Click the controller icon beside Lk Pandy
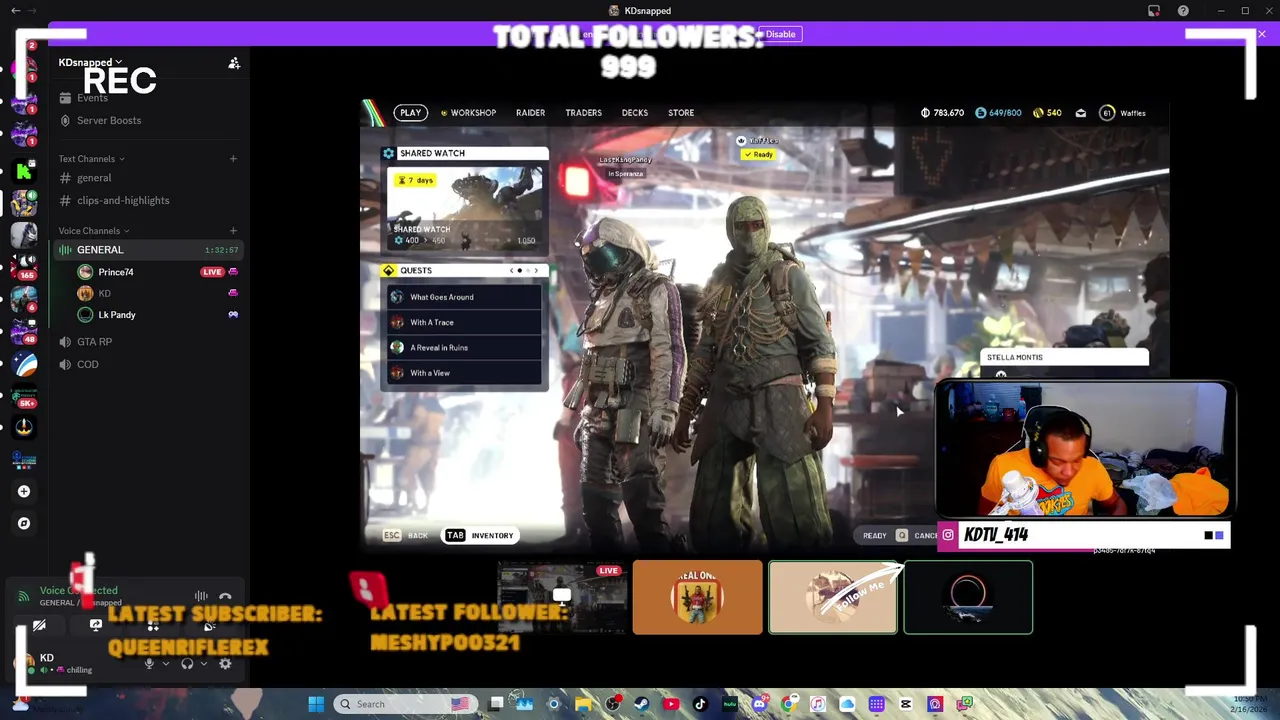This screenshot has width=1280, height=720. pos(233,315)
